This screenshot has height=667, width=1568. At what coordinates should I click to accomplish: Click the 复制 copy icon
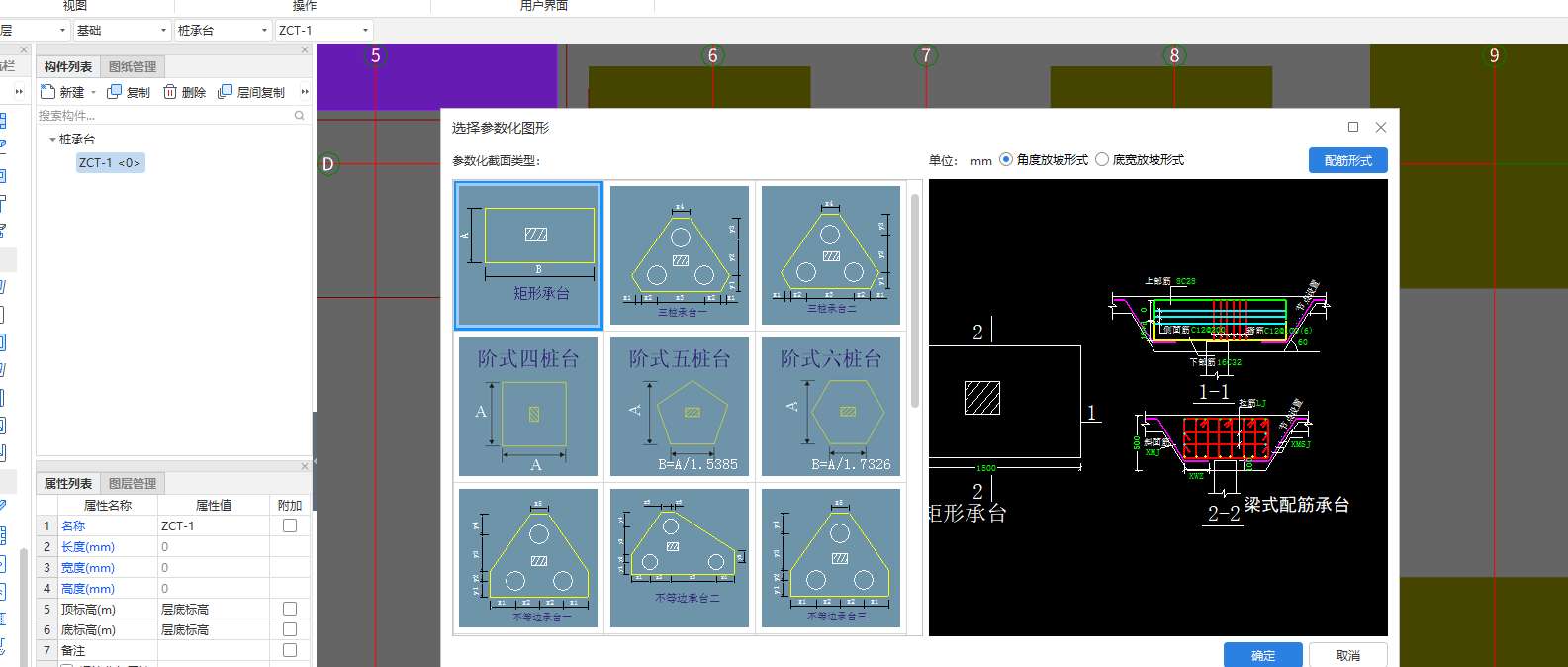[x=114, y=92]
